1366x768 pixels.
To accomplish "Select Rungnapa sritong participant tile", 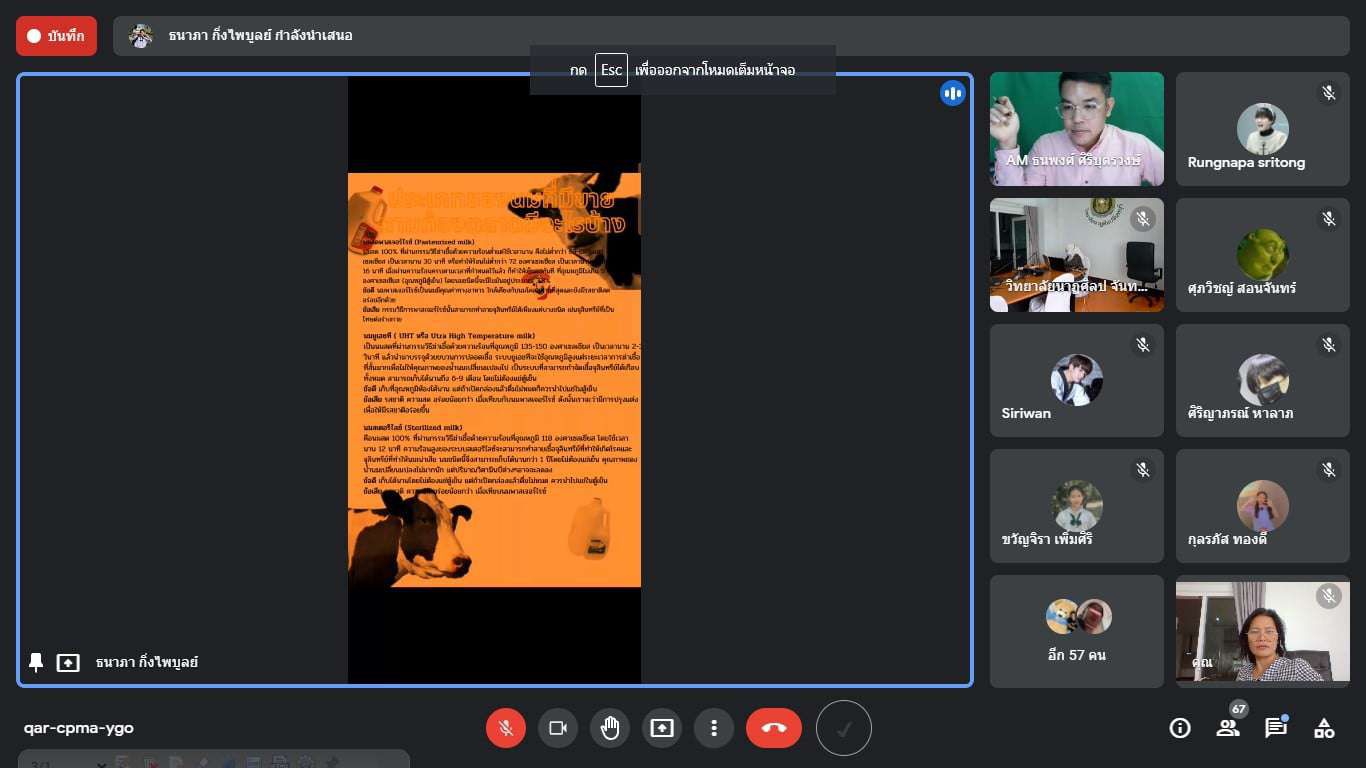I will (1262, 129).
